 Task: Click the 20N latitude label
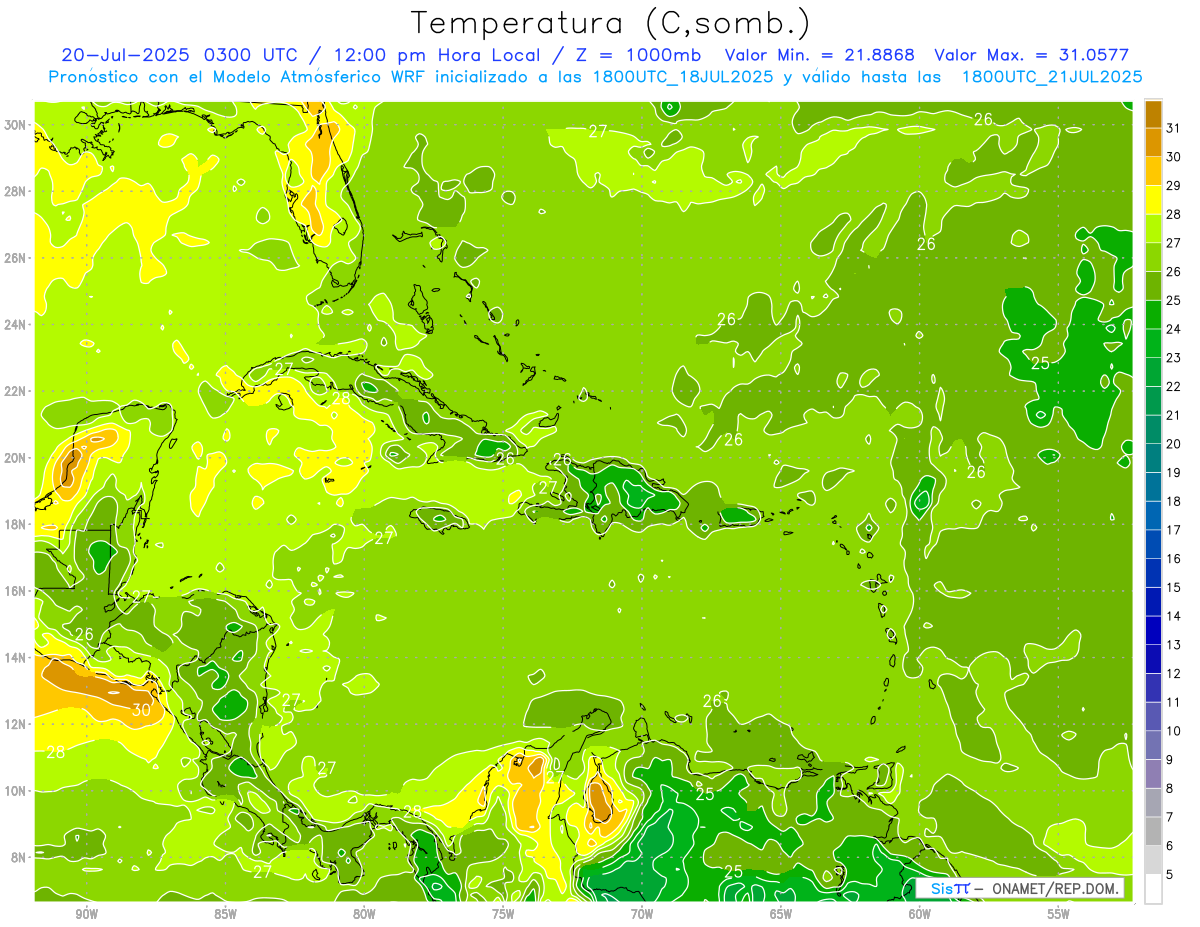(x=16, y=458)
